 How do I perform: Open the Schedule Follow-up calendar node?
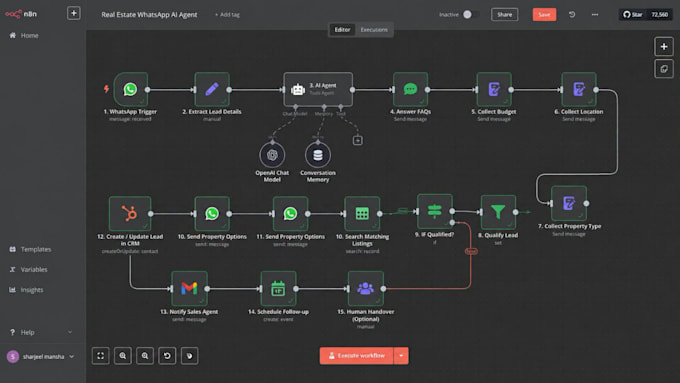coord(278,288)
